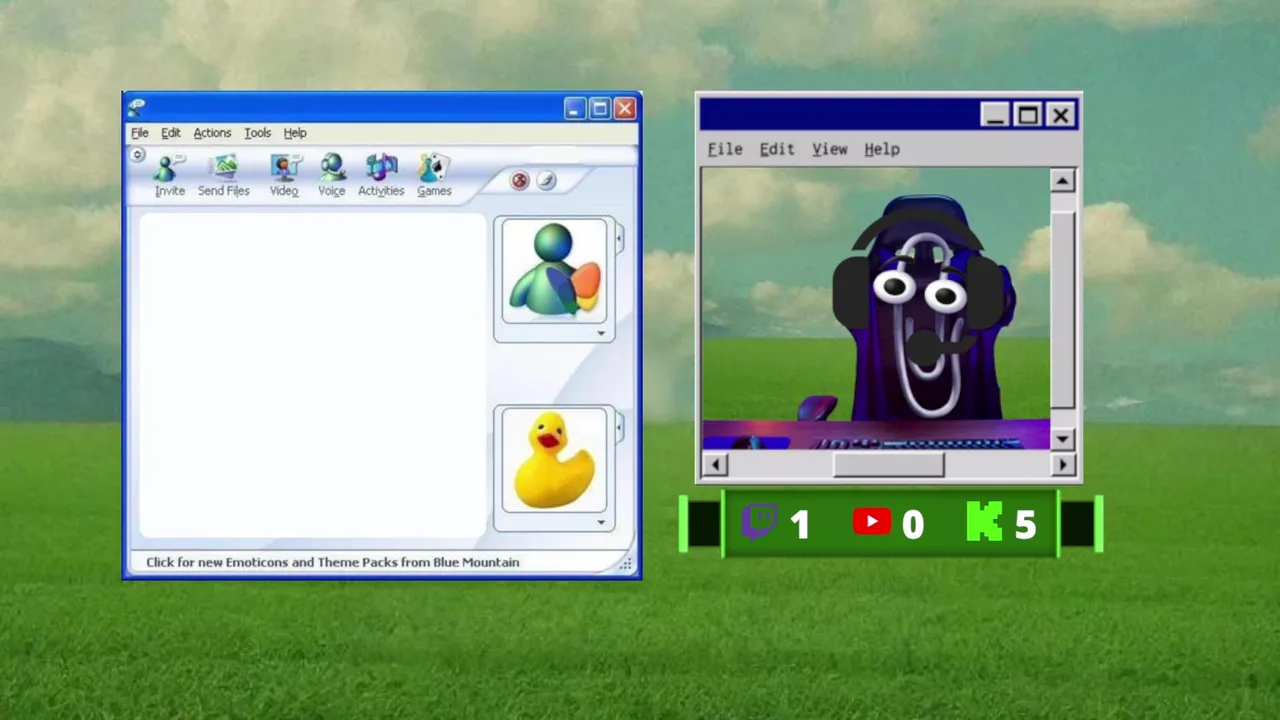Minimize the Clippy window

coord(994,115)
